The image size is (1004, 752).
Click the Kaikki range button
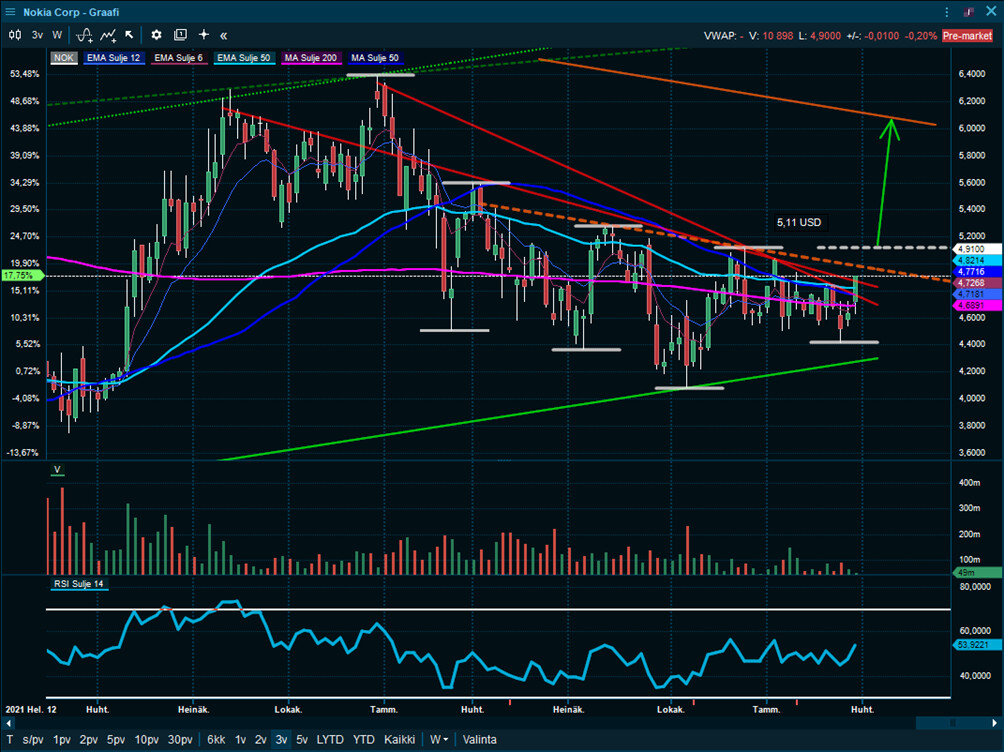pyautogui.click(x=400, y=739)
